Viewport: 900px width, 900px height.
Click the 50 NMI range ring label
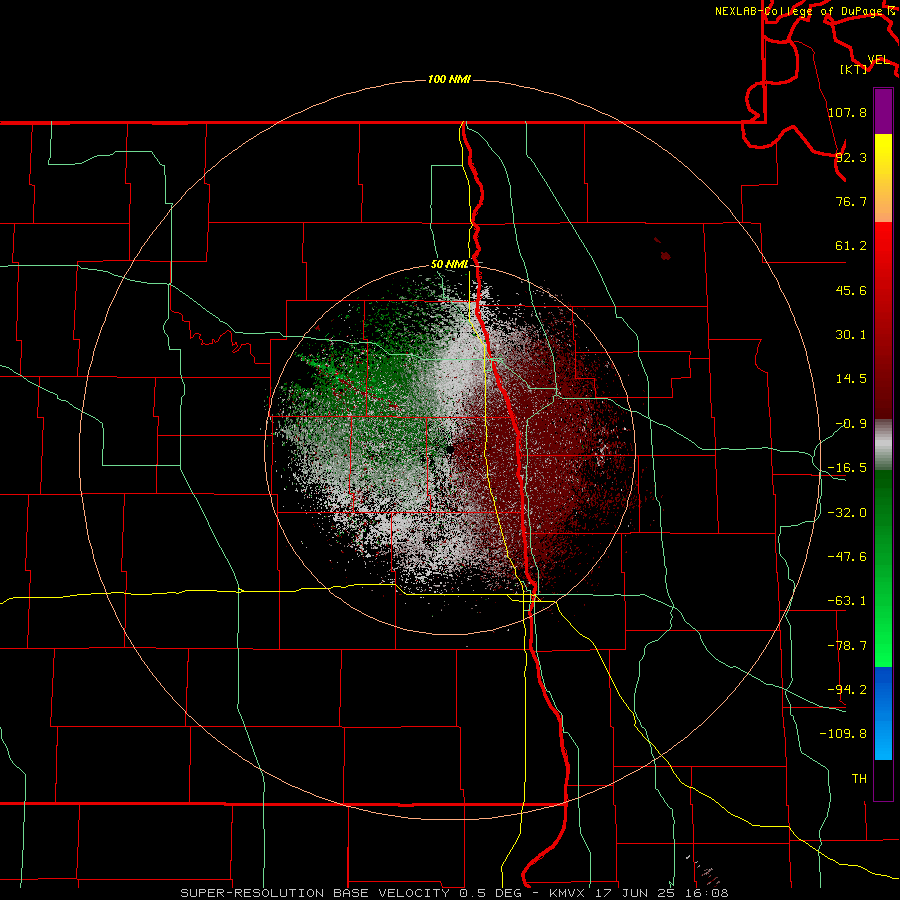click(450, 264)
